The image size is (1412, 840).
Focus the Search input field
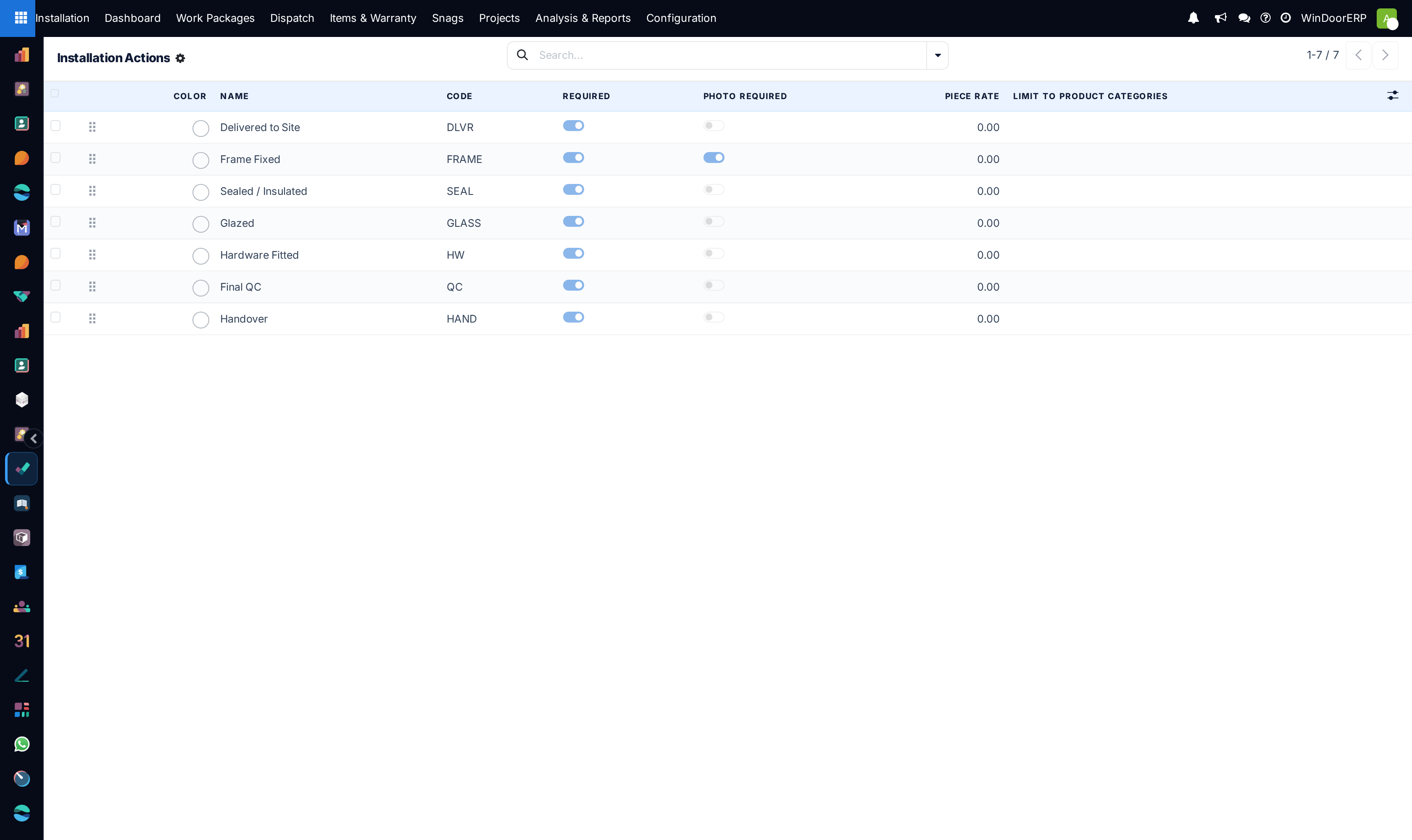[731, 55]
